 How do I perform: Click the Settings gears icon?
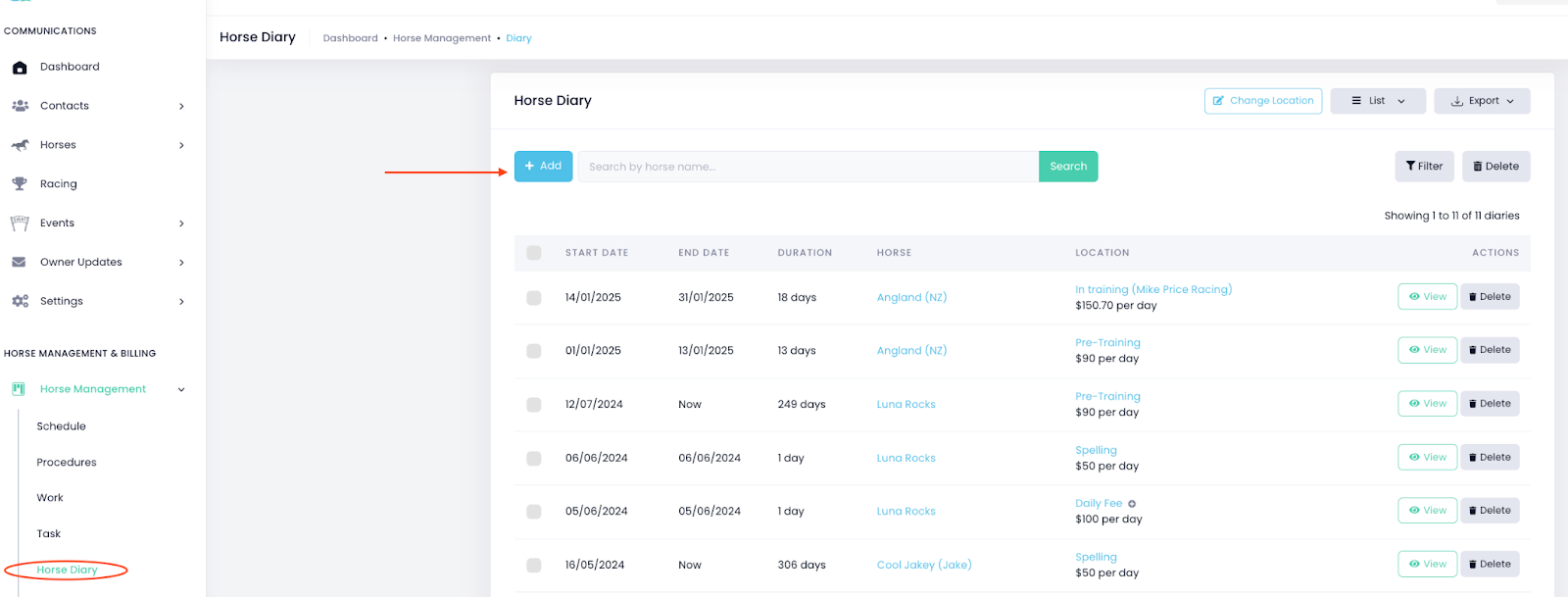tap(20, 302)
